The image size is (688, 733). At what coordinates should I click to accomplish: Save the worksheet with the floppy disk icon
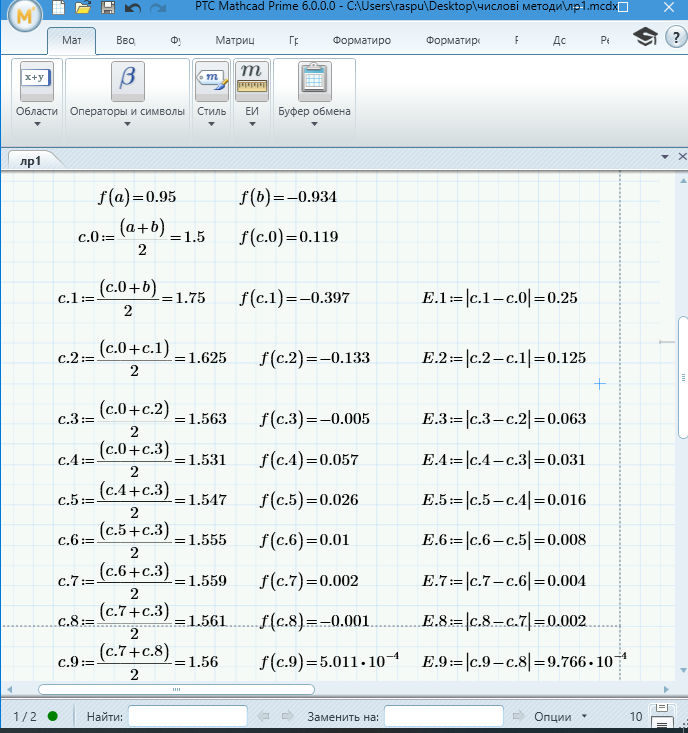[108, 8]
